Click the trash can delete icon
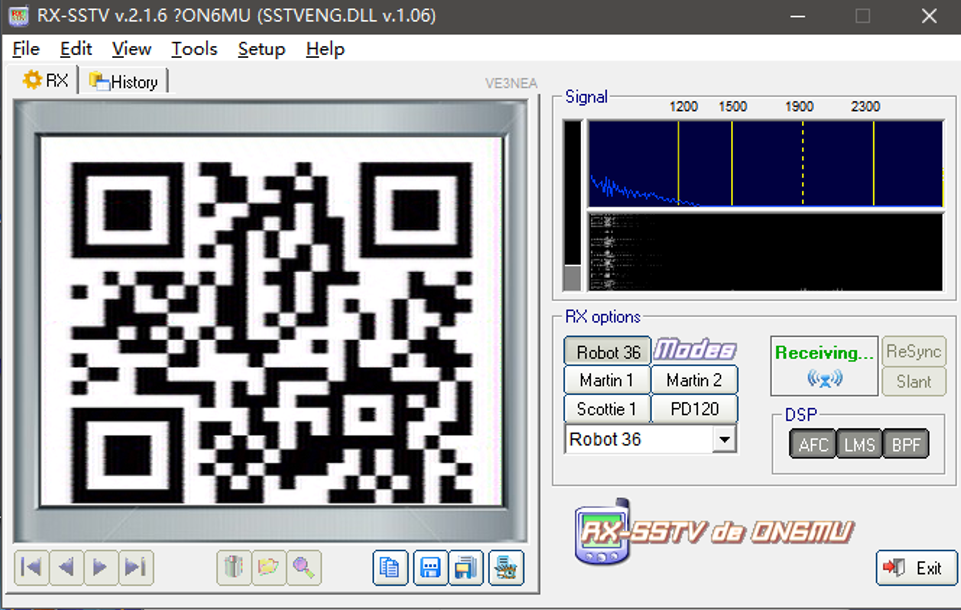The width and height of the screenshot is (961, 610). coord(234,568)
